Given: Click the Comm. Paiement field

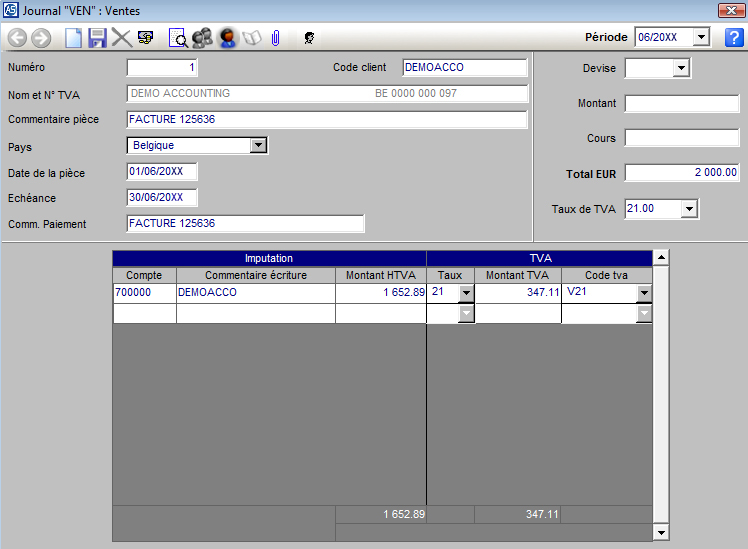Looking at the screenshot, I should pos(245,223).
